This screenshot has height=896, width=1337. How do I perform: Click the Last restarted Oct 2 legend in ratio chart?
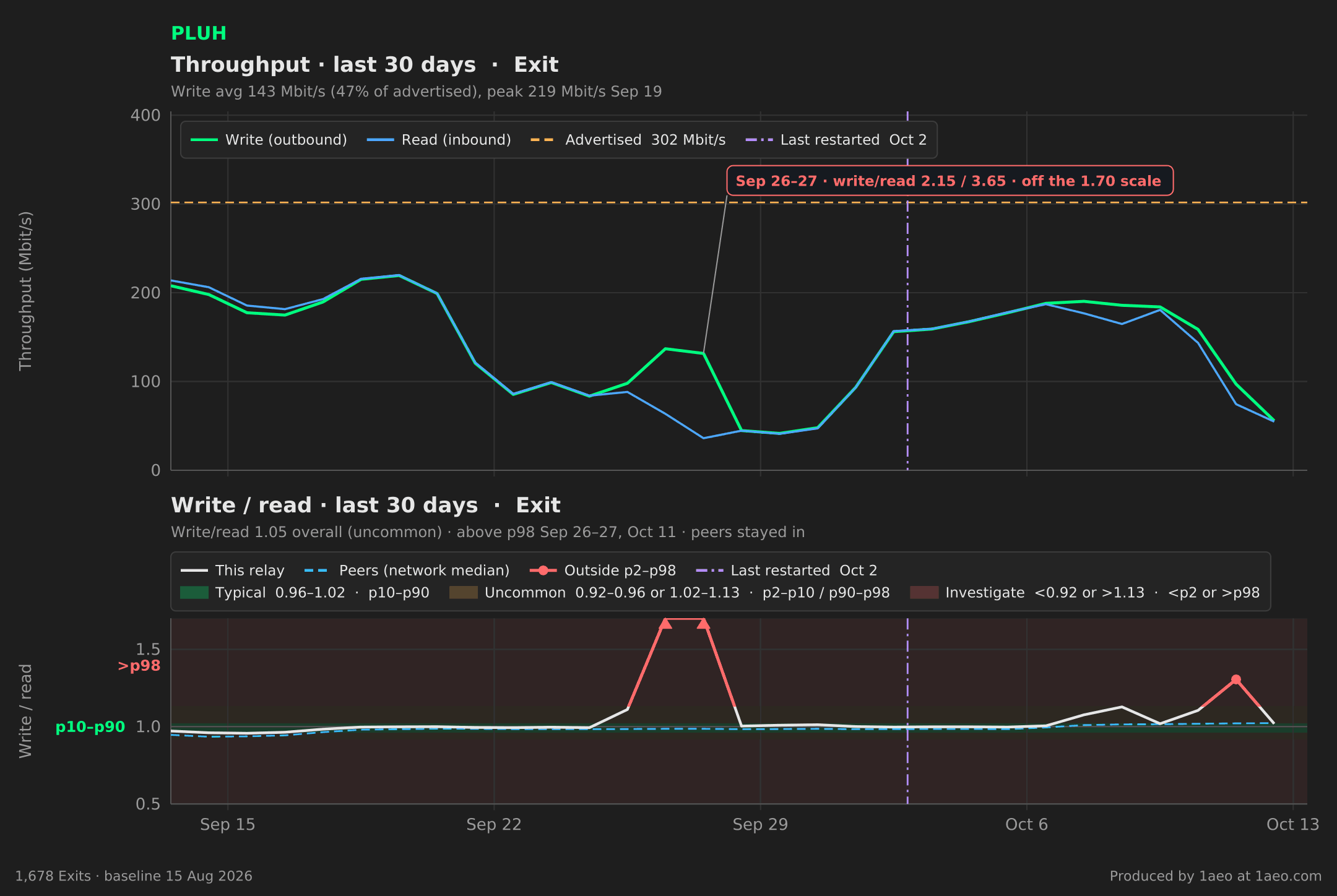(787, 571)
